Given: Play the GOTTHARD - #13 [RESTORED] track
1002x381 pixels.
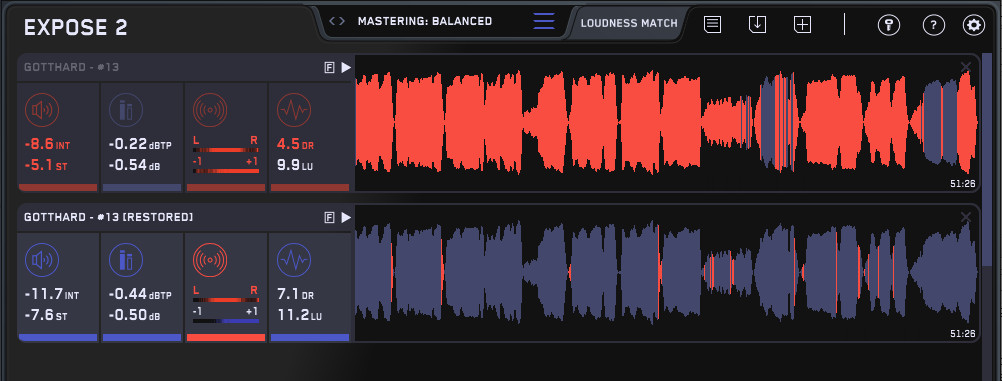Looking at the screenshot, I should click(x=346, y=217).
